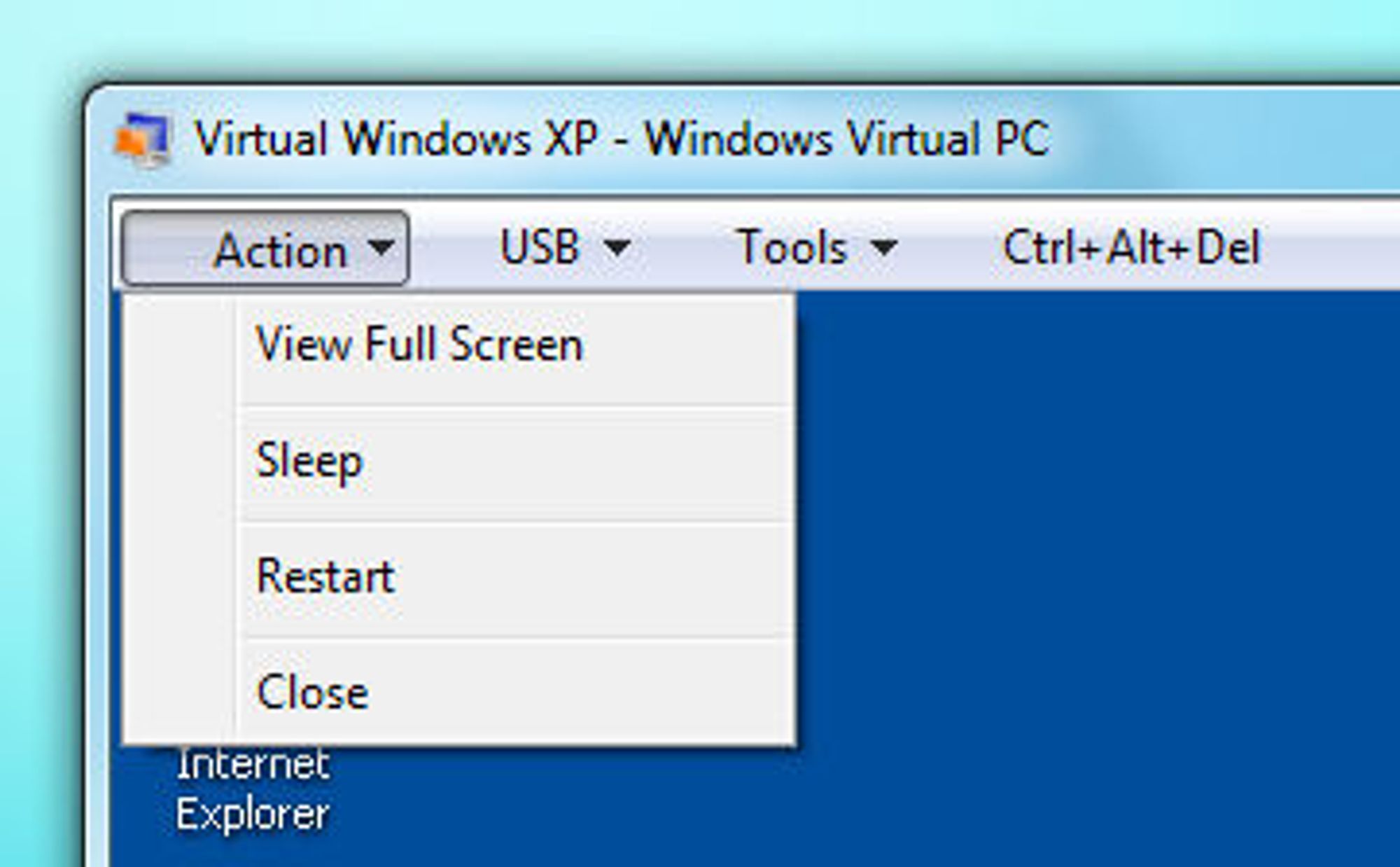Click the menu's left gutter beside Restart
Viewport: 1400px width, 867px height.
181,578
